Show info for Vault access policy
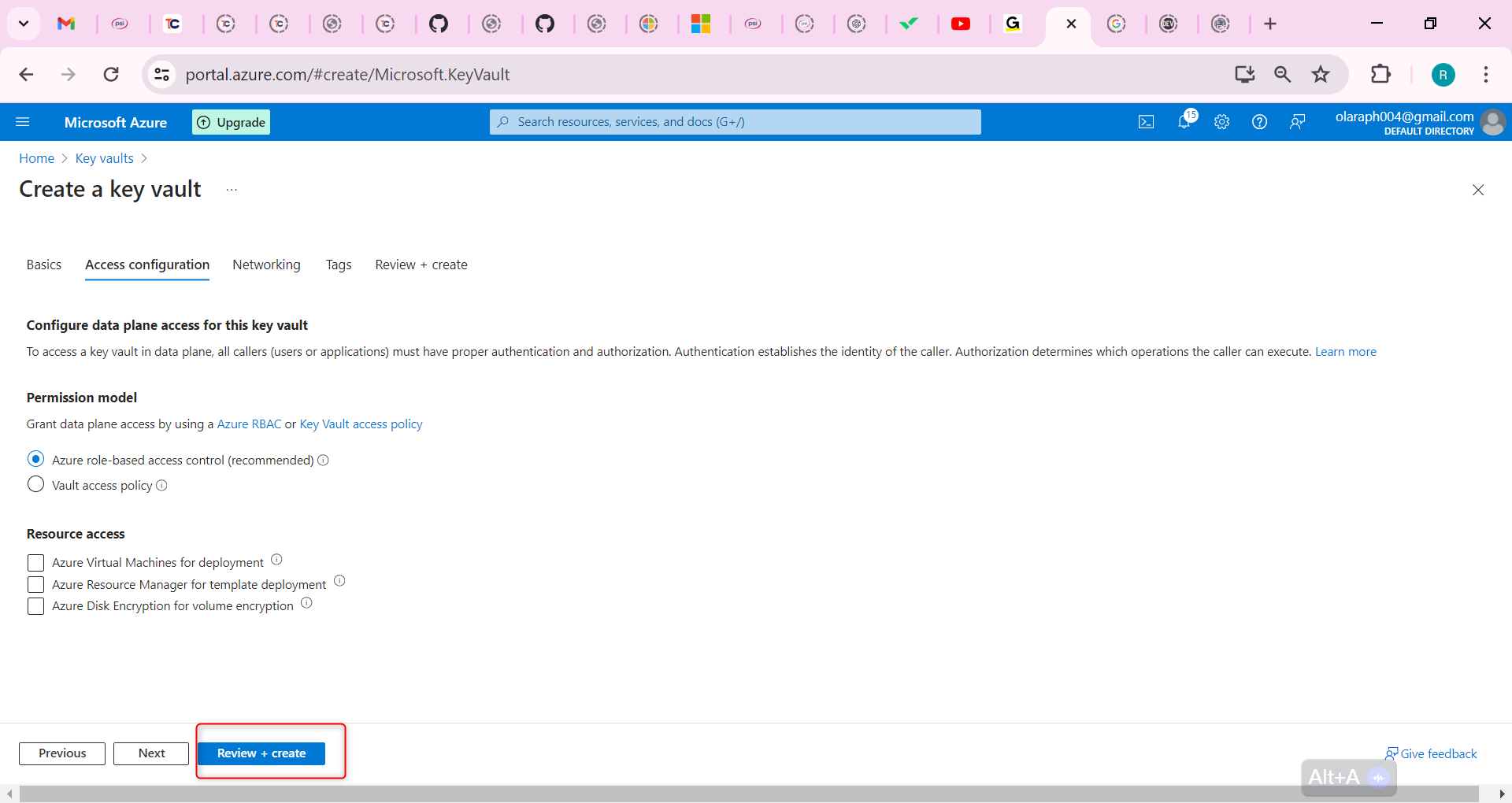Screen dimensions: 1512x803 tap(161, 485)
